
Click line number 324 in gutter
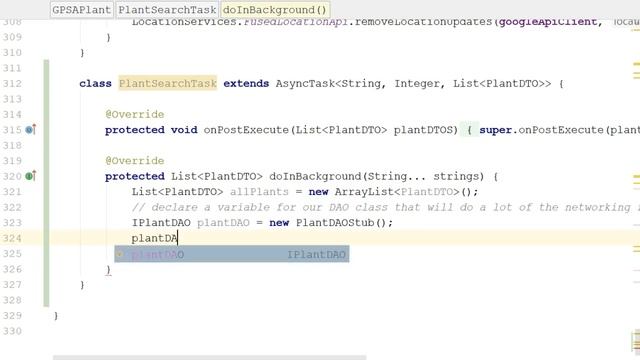(12, 238)
